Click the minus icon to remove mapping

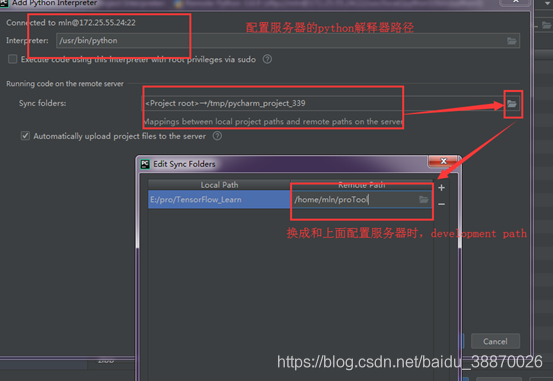click(441, 204)
